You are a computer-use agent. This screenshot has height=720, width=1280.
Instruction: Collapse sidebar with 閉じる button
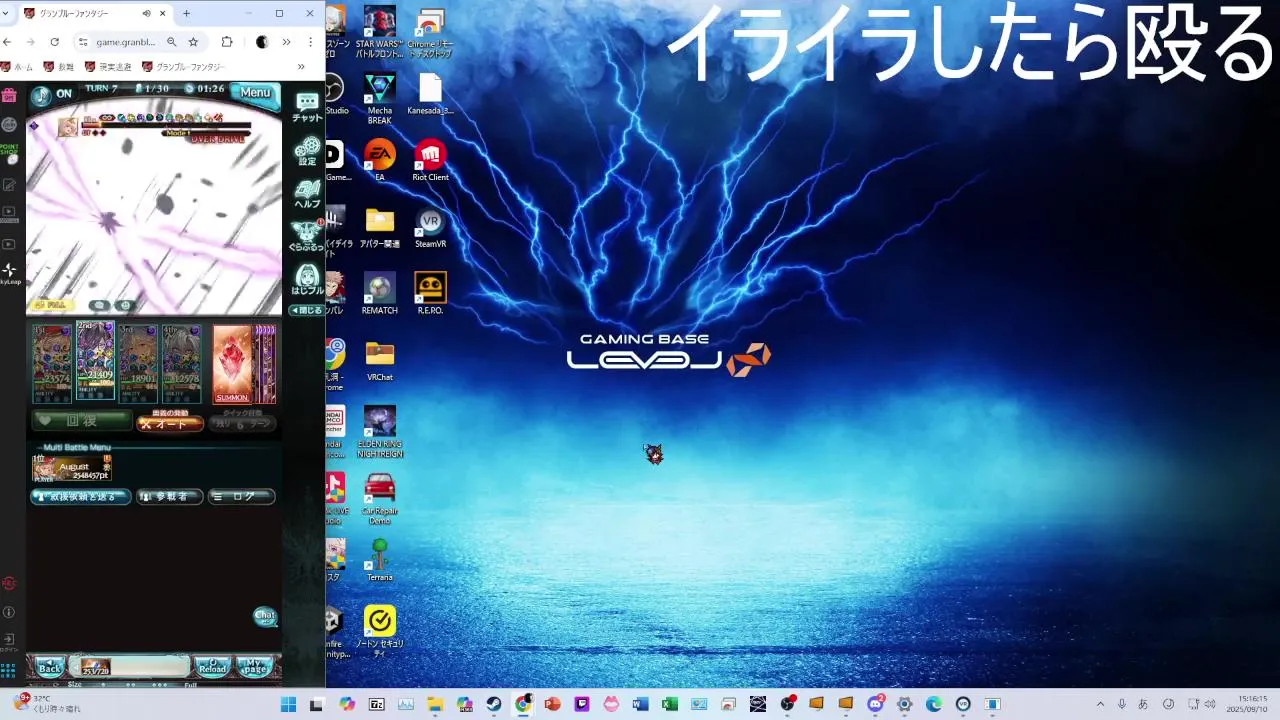pos(307,310)
